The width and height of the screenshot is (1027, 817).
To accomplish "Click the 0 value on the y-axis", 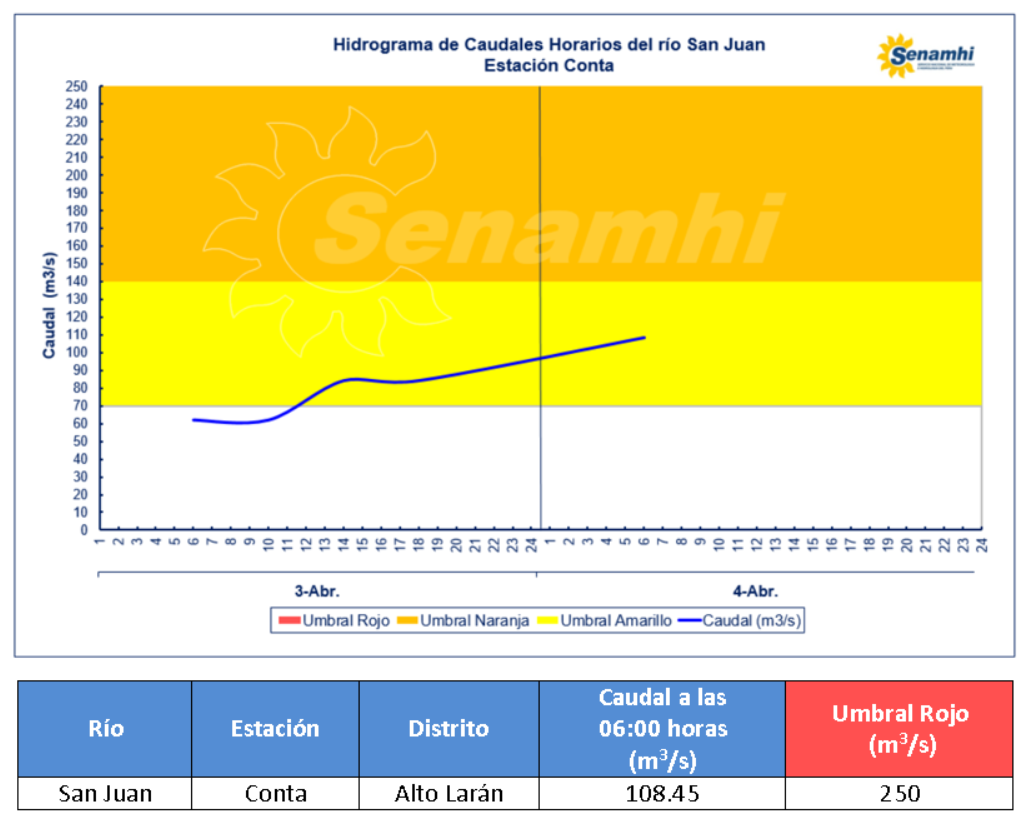I will [x=84, y=529].
